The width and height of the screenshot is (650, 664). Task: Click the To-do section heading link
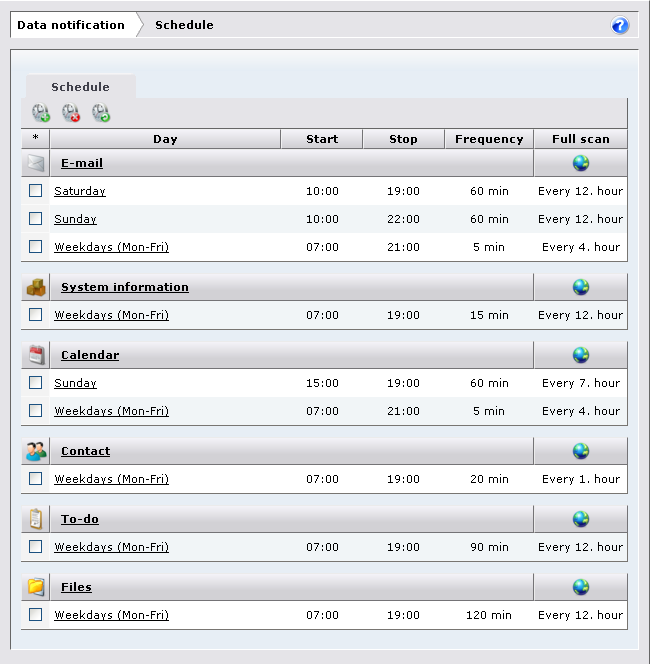(80, 519)
